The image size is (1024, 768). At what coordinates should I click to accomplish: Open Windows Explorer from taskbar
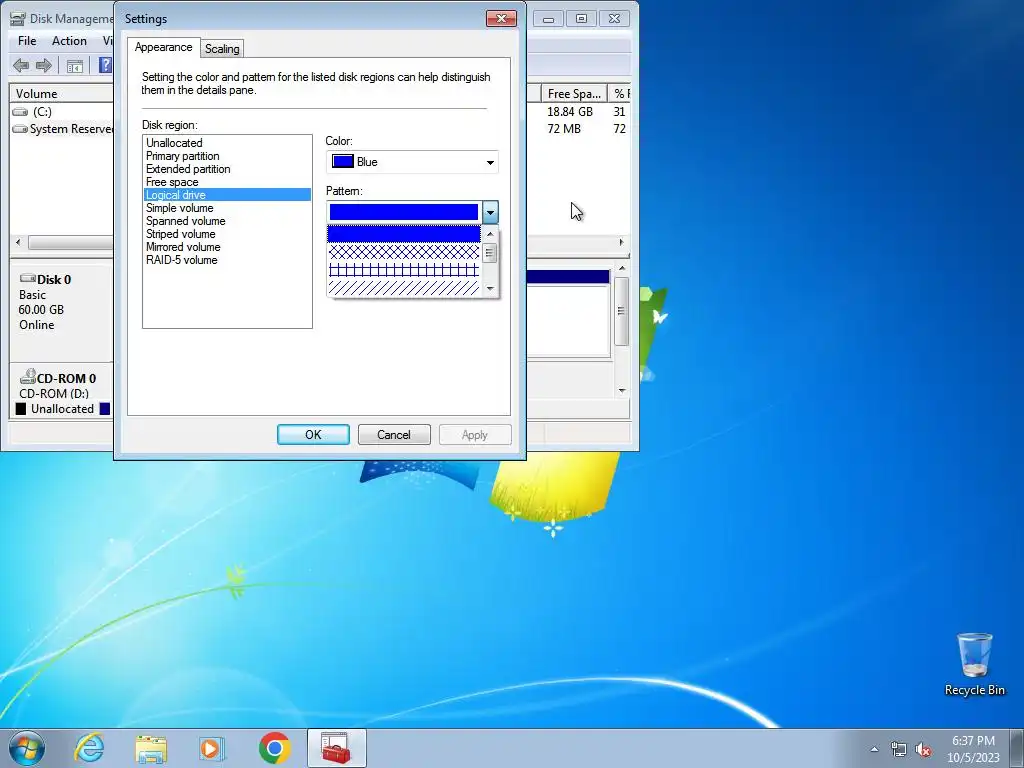pos(151,748)
